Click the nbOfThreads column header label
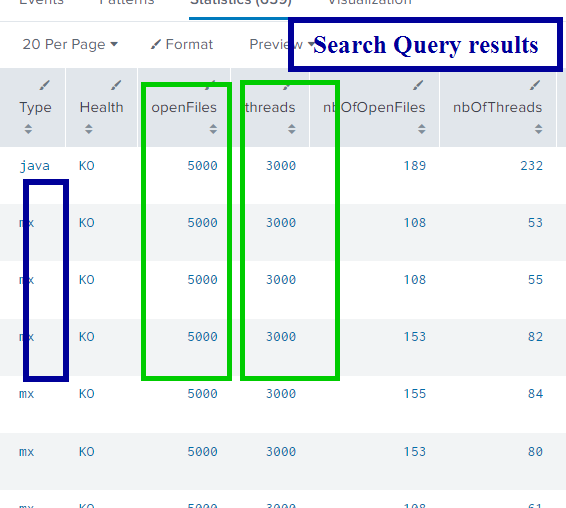The image size is (566, 508). click(497, 107)
